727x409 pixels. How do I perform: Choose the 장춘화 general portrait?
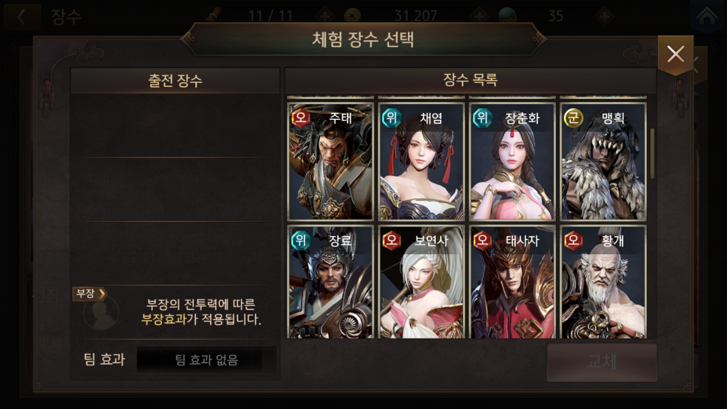click(512, 161)
